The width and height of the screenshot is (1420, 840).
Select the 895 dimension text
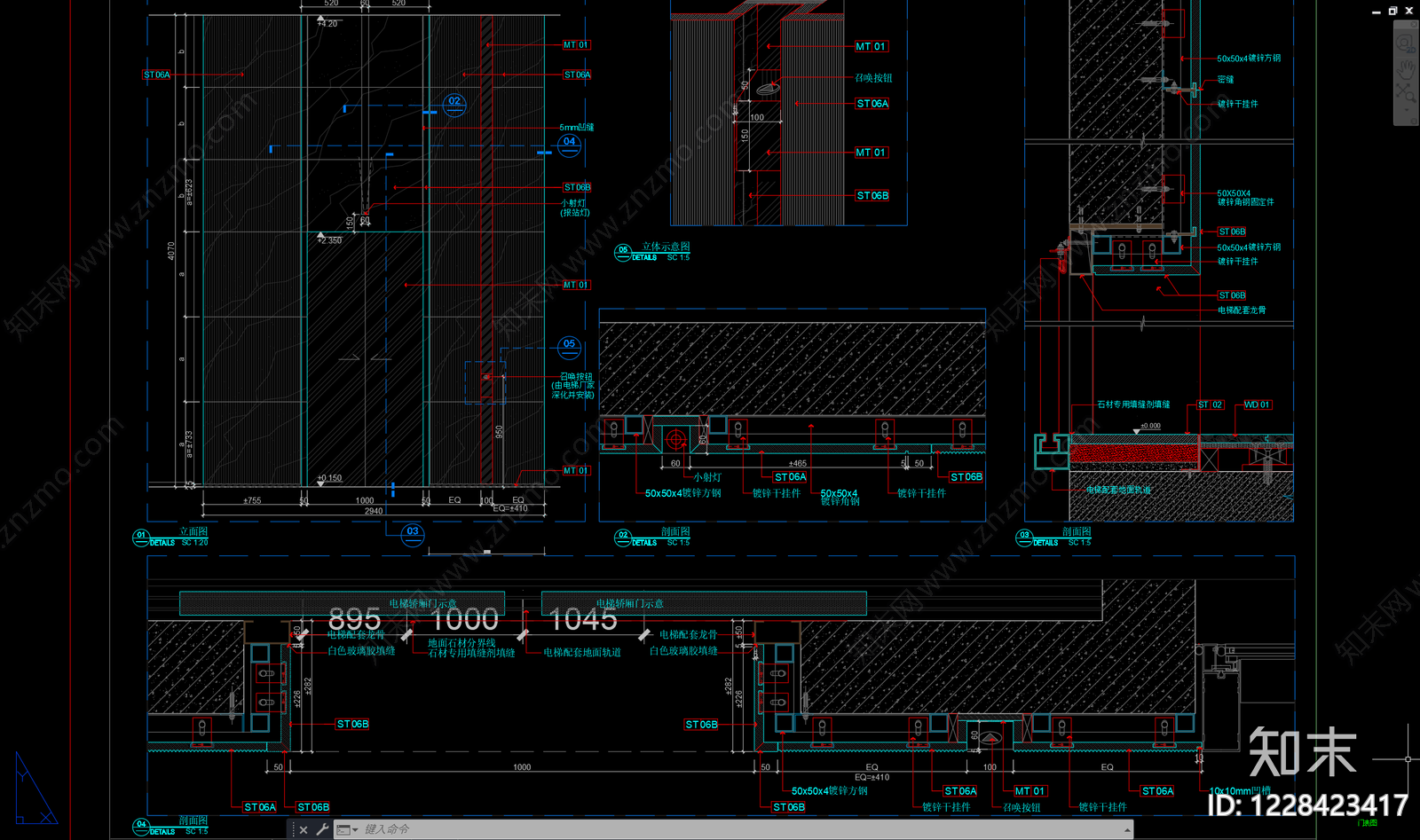[355, 618]
